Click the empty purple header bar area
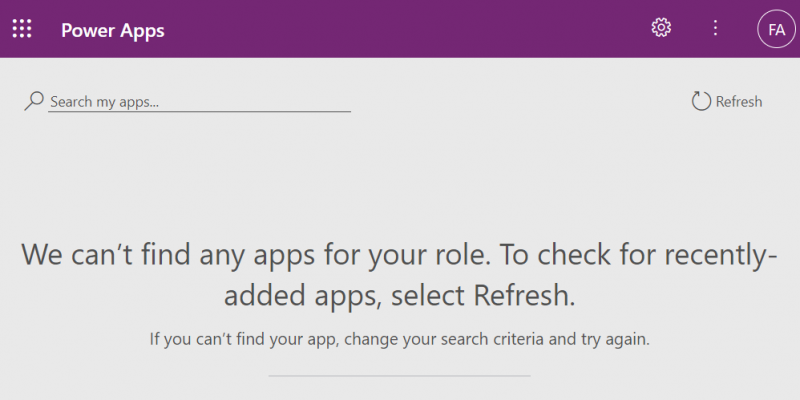 coord(400,29)
